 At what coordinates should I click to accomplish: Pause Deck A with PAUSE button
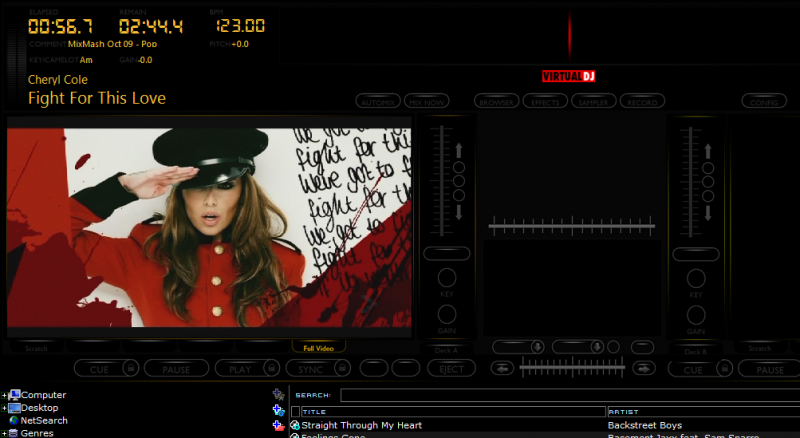coord(176,369)
